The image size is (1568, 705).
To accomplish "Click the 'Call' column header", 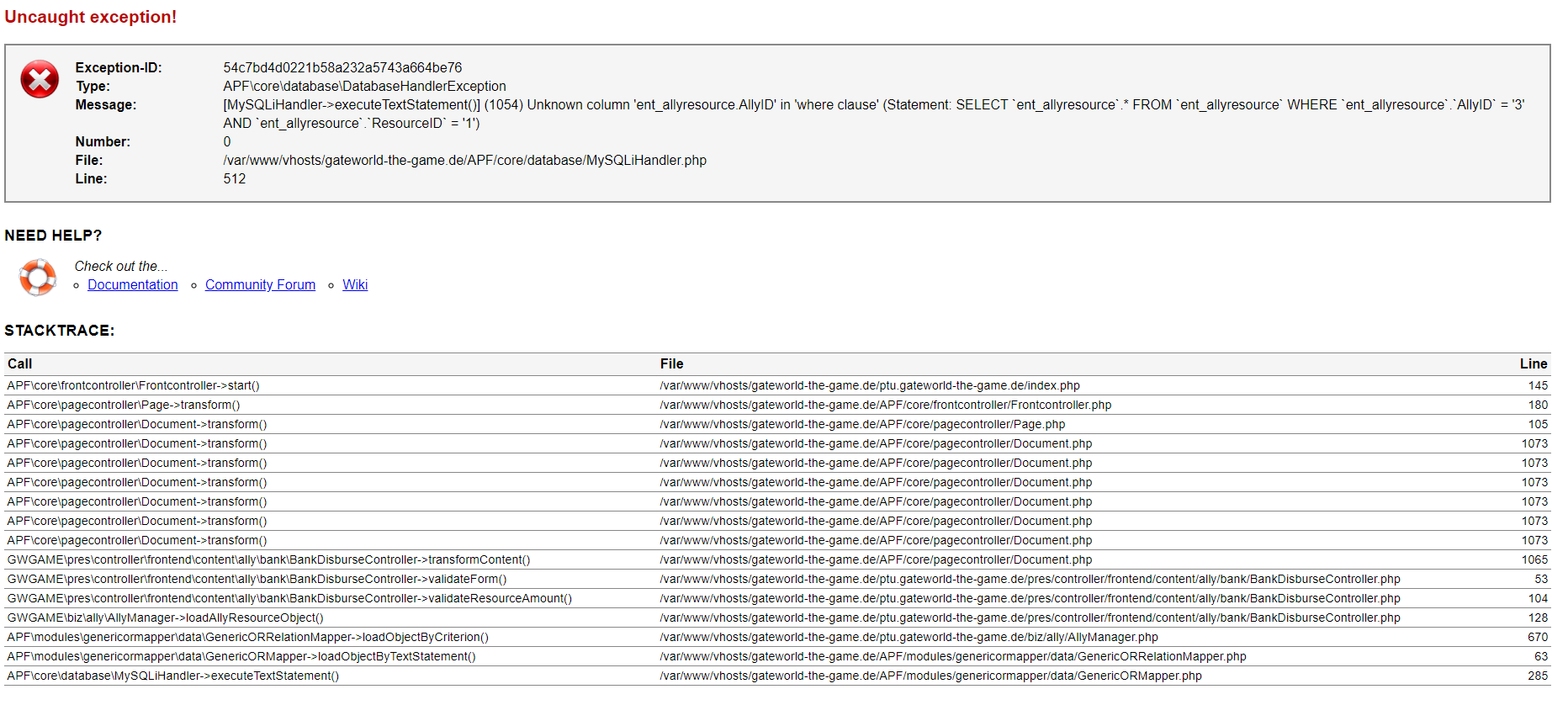I will (x=20, y=364).
